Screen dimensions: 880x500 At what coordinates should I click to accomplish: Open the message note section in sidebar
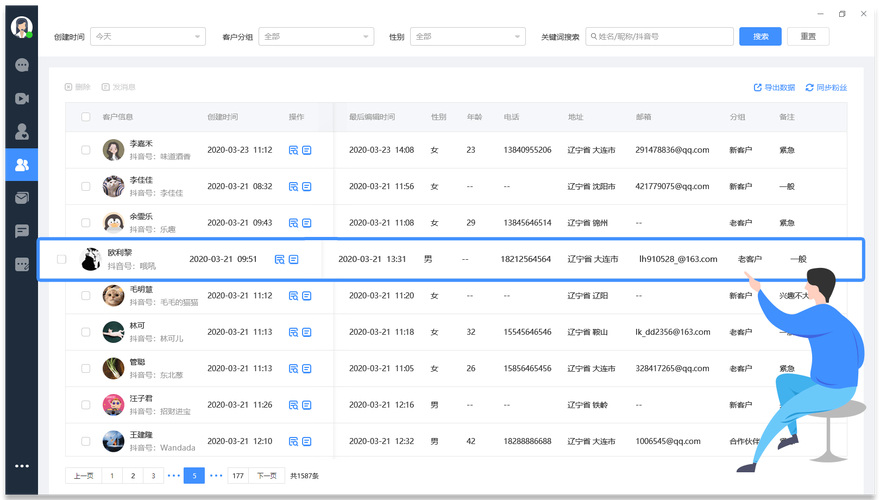tap(22, 231)
